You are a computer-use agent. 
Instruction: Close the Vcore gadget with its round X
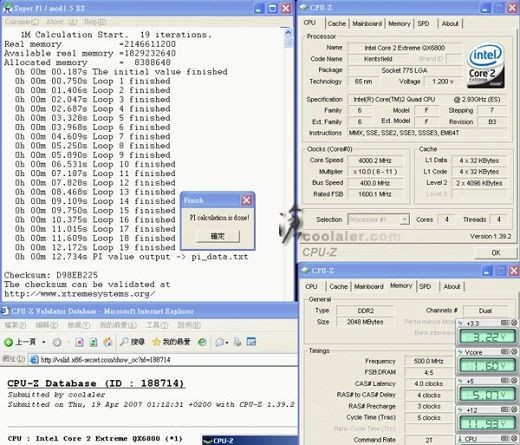(514, 352)
